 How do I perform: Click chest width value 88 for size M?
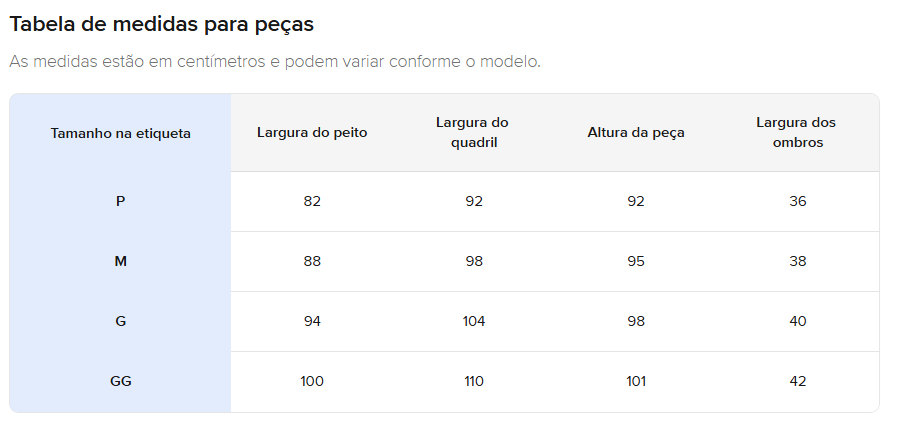pos(312,261)
